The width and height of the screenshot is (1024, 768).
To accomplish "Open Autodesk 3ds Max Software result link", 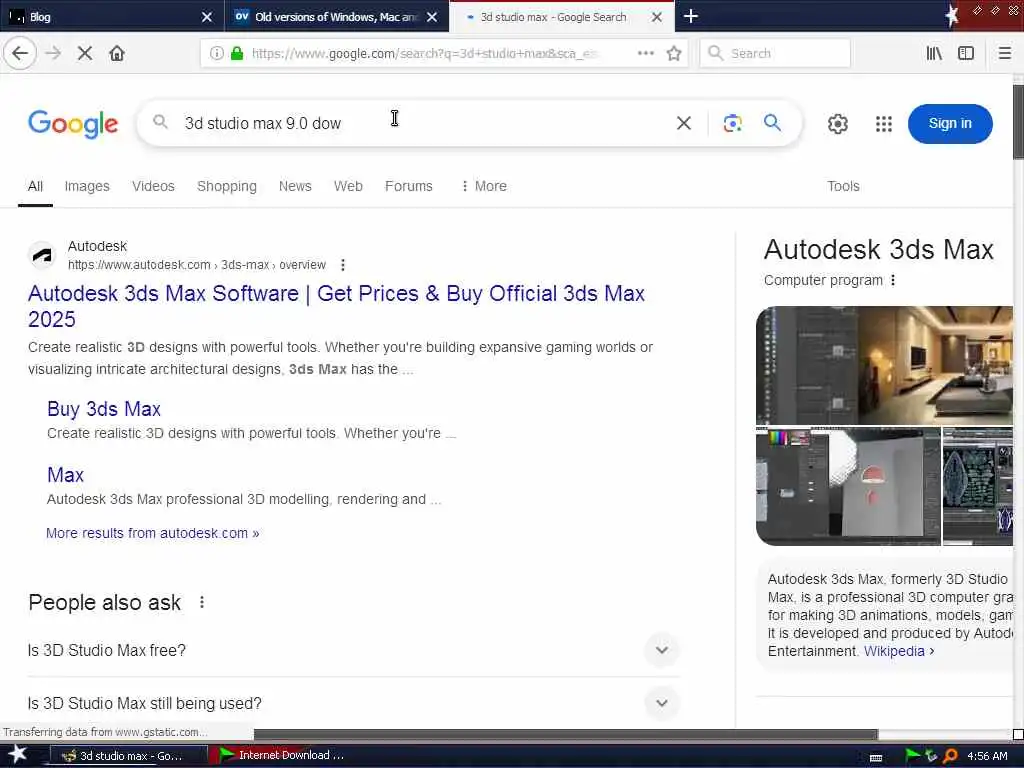I will tap(336, 306).
